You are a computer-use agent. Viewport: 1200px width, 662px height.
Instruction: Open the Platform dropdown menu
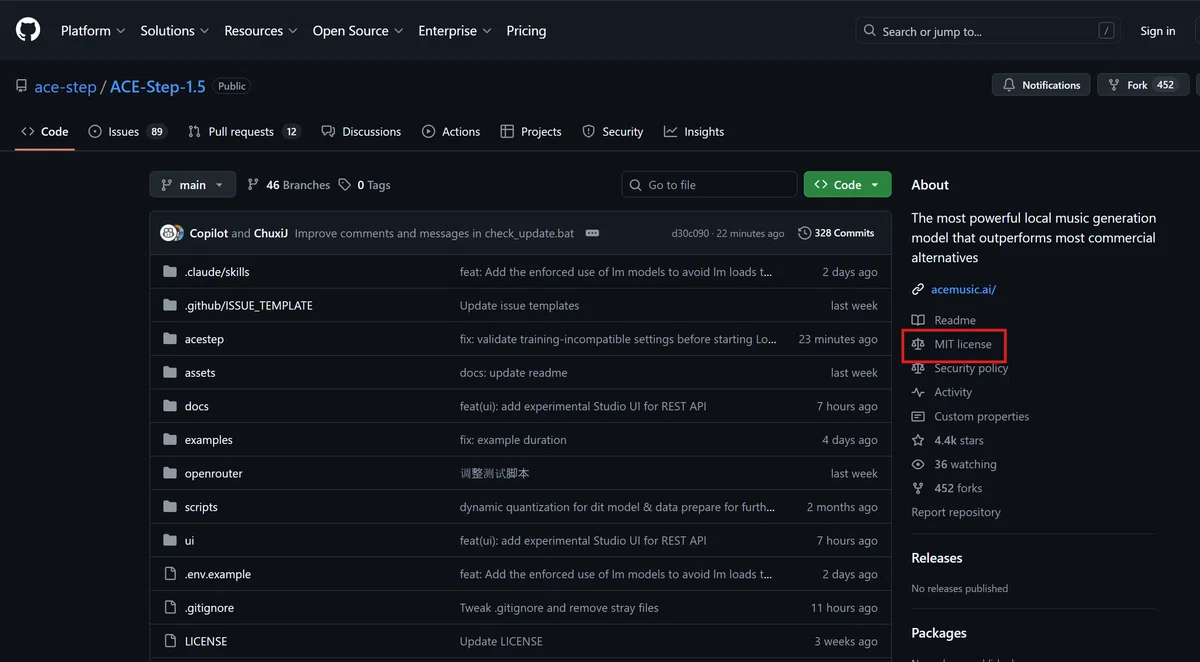[93, 31]
